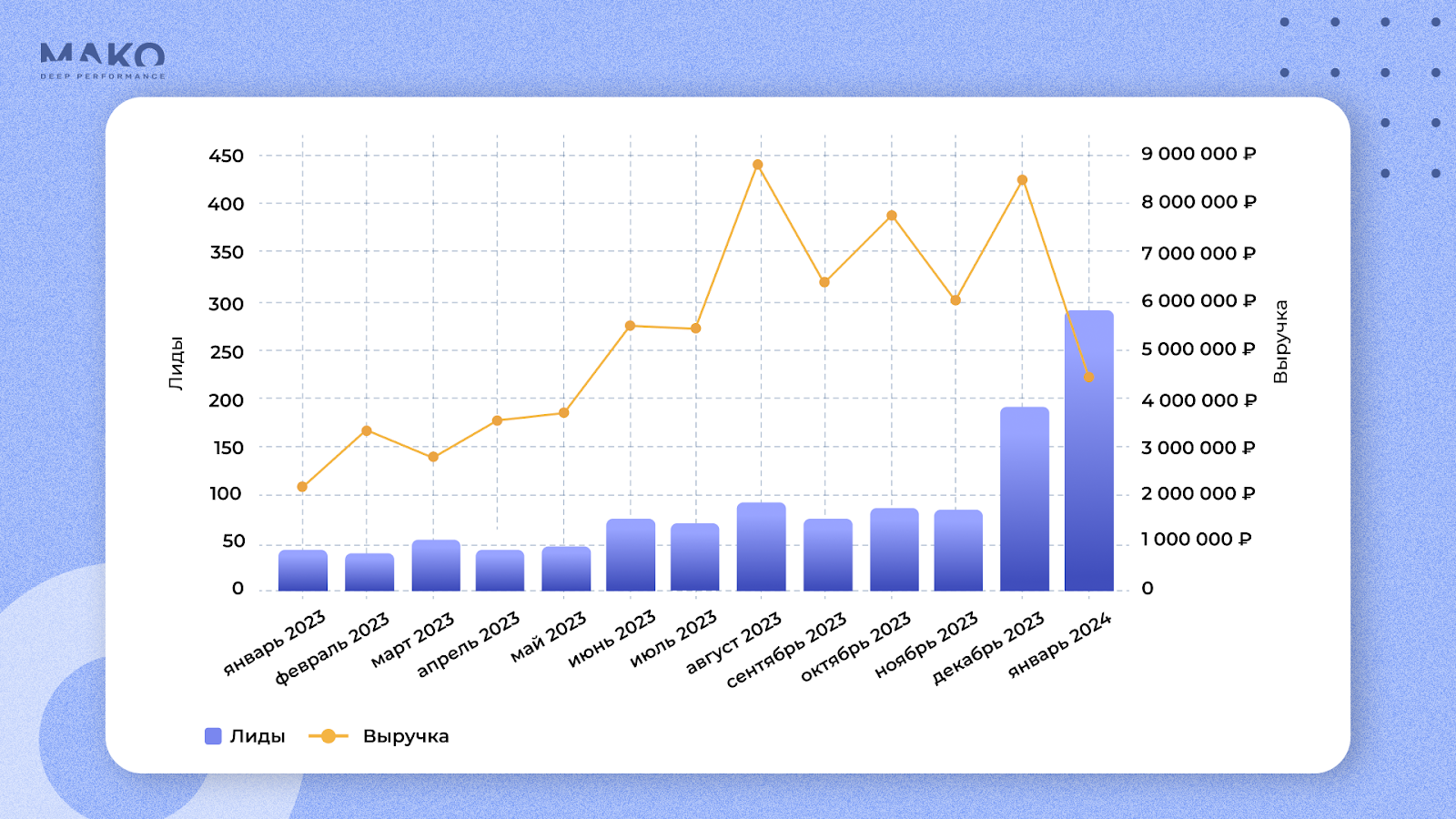Viewport: 1456px width, 819px height.
Task: Click the март 2023 leads bar
Action: [436, 565]
